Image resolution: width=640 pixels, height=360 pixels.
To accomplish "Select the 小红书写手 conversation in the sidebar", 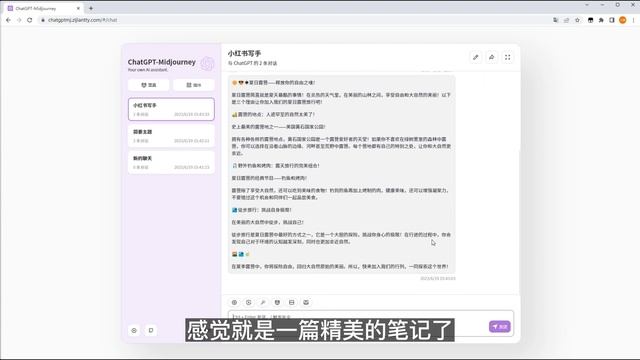I will pyautogui.click(x=171, y=109).
